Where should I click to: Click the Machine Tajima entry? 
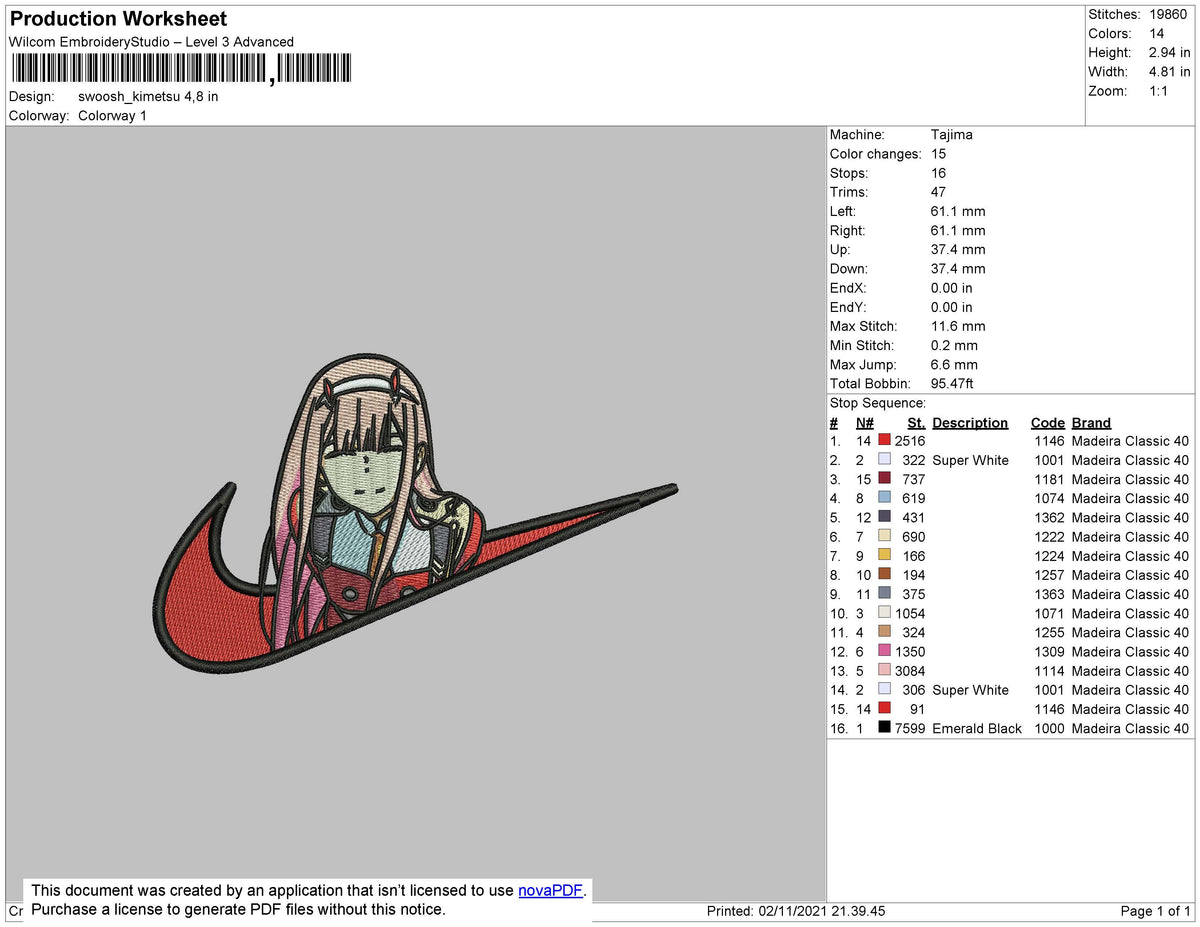tap(950, 134)
